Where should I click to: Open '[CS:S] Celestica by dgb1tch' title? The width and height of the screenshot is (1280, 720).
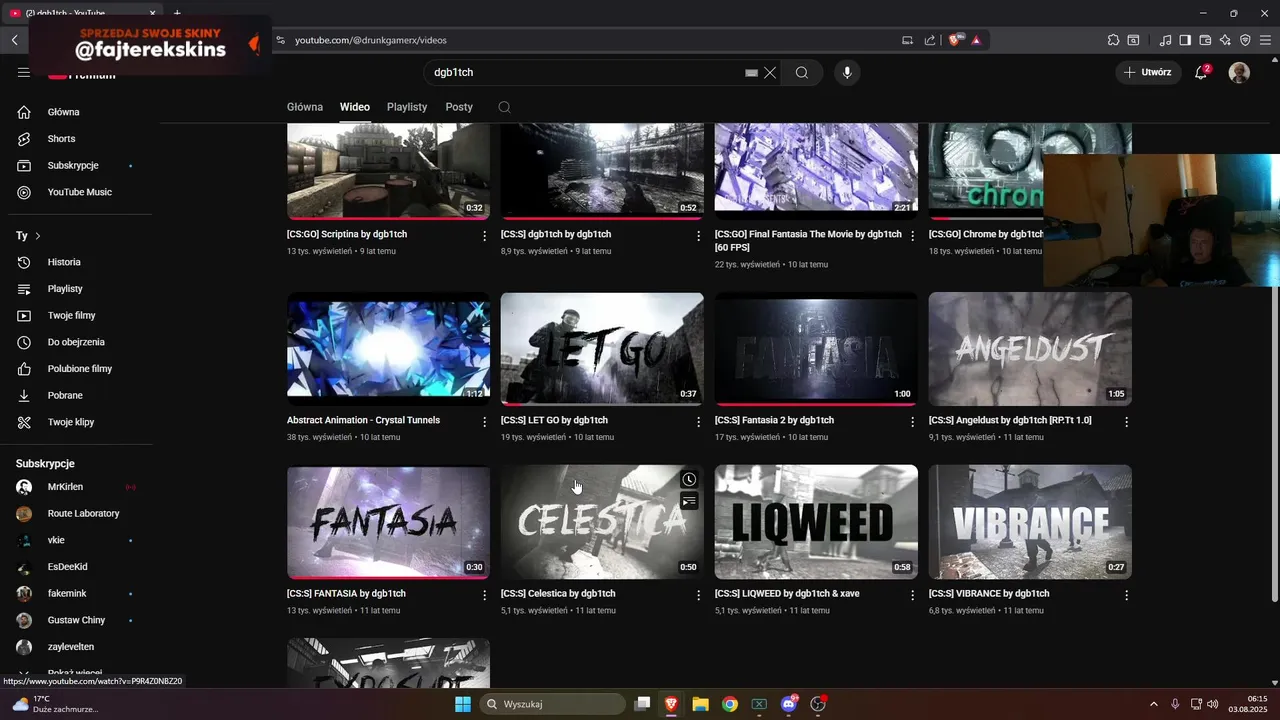click(558, 594)
